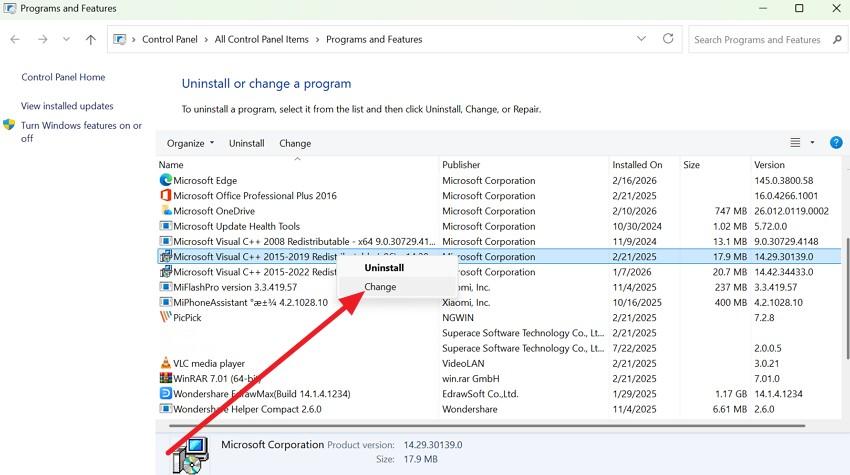Open the address bar history dropdown

(641, 38)
